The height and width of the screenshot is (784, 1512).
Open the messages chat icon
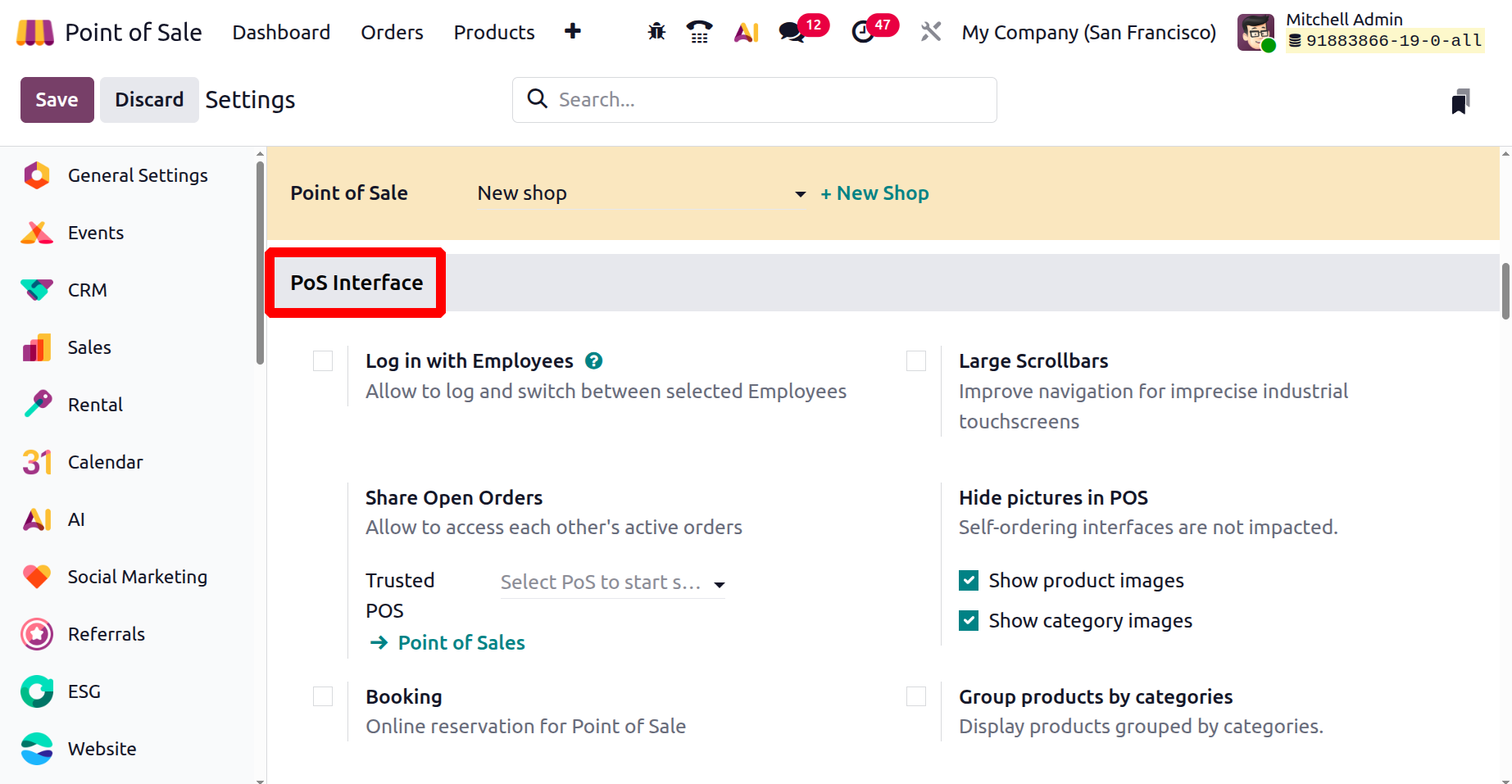791,32
